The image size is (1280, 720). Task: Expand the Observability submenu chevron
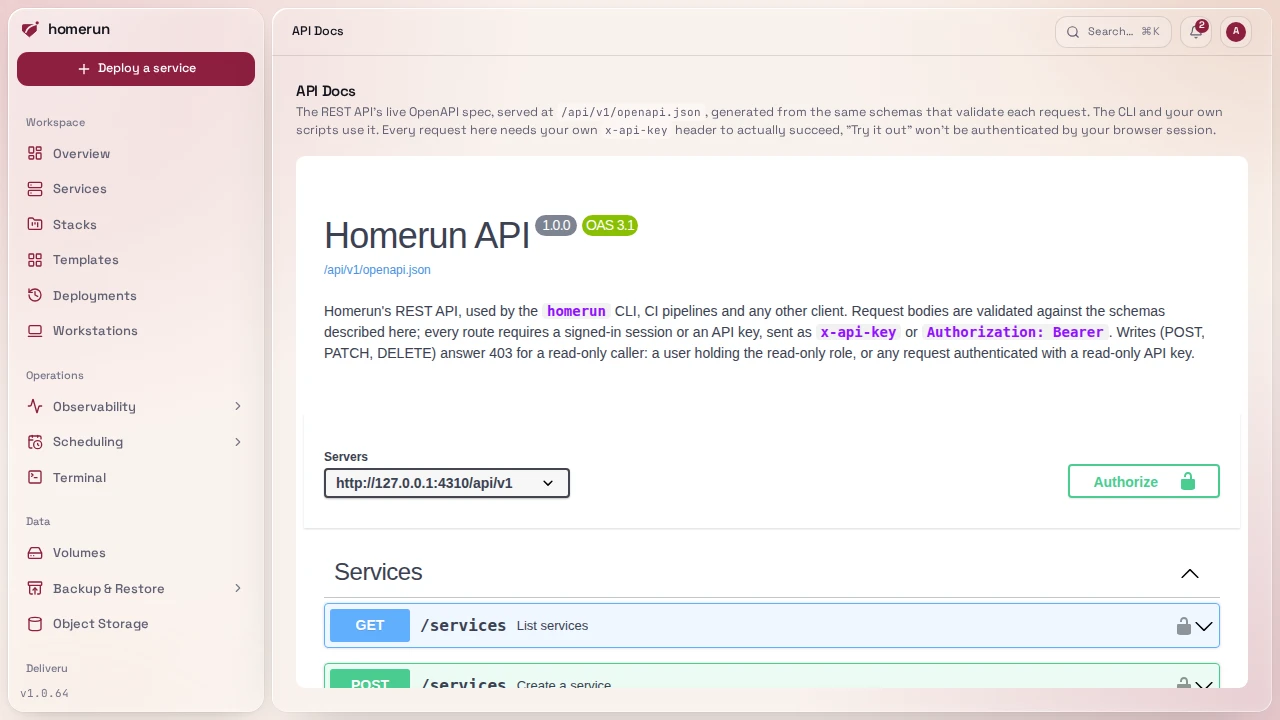[238, 407]
